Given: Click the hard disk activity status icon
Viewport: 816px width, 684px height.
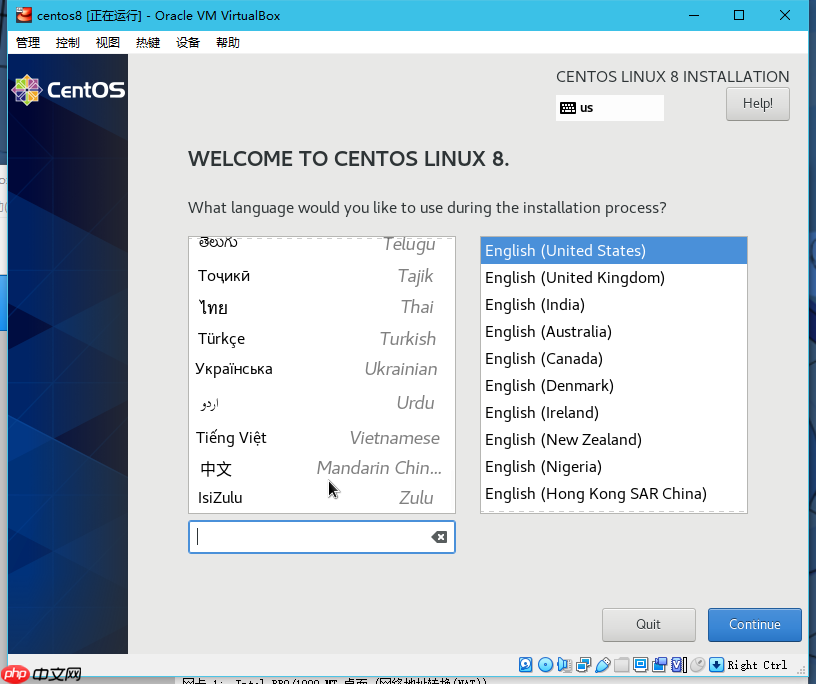Looking at the screenshot, I should point(525,664).
